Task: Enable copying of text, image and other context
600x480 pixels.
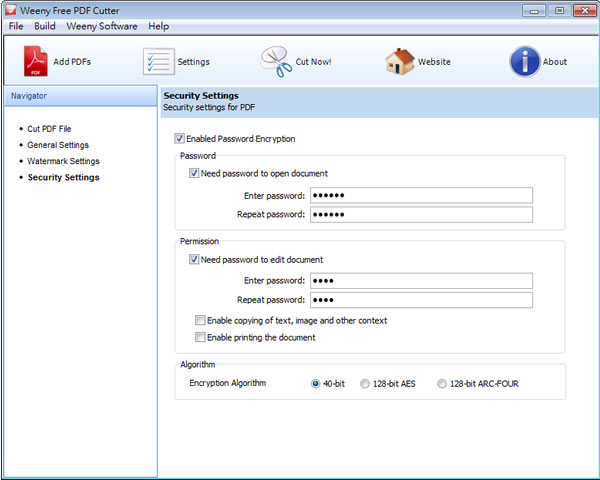Action: 200,320
